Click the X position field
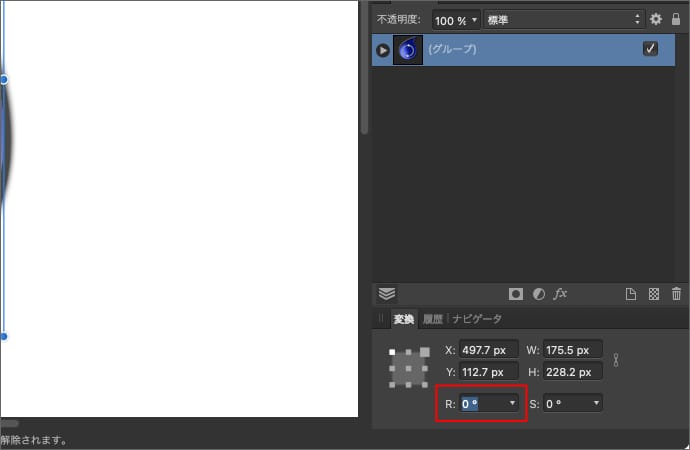The height and width of the screenshot is (450, 690). tap(488, 350)
